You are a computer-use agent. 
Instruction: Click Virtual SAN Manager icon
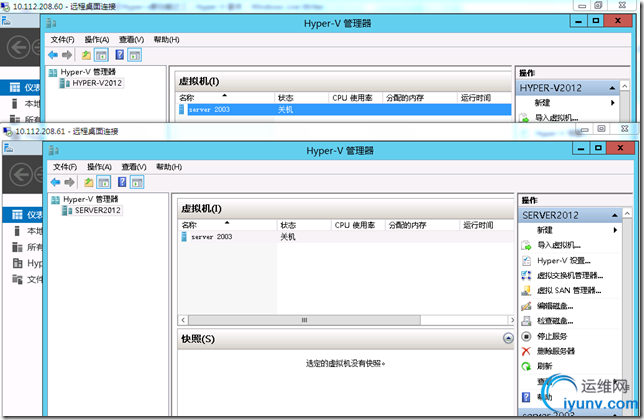click(x=526, y=291)
